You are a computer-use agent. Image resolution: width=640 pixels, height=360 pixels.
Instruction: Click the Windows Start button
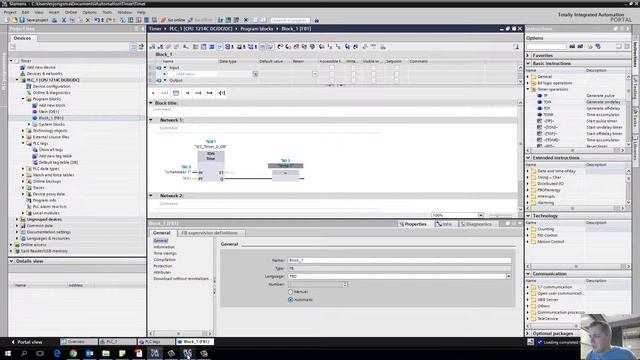tap(8, 353)
